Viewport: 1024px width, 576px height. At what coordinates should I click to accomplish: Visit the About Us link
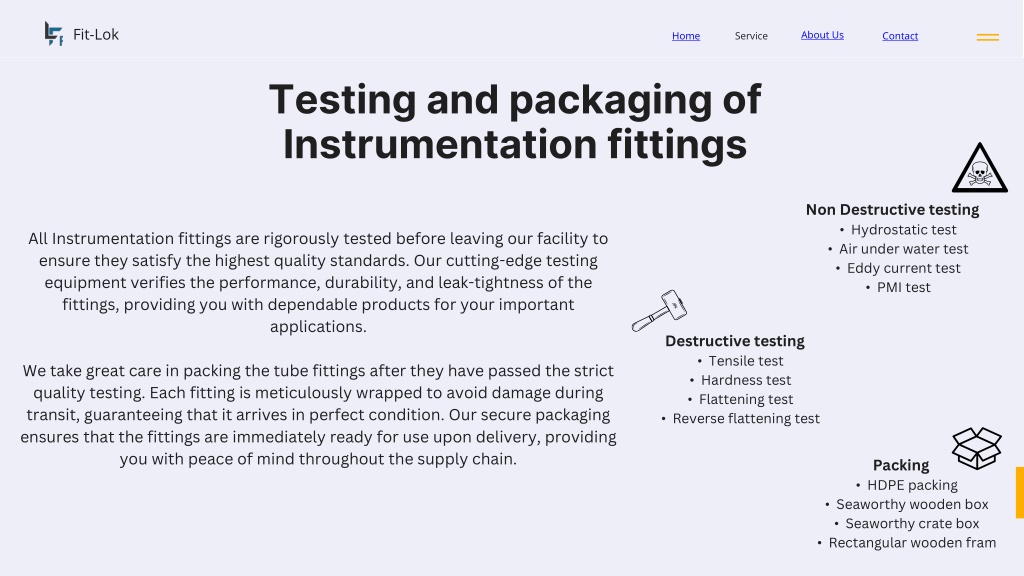coord(822,35)
